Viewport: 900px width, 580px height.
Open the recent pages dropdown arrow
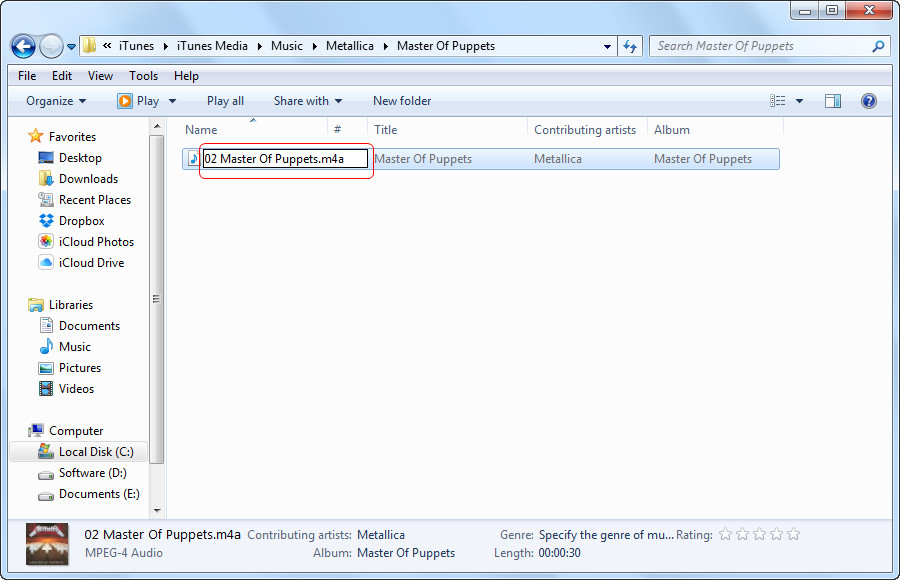(71, 47)
